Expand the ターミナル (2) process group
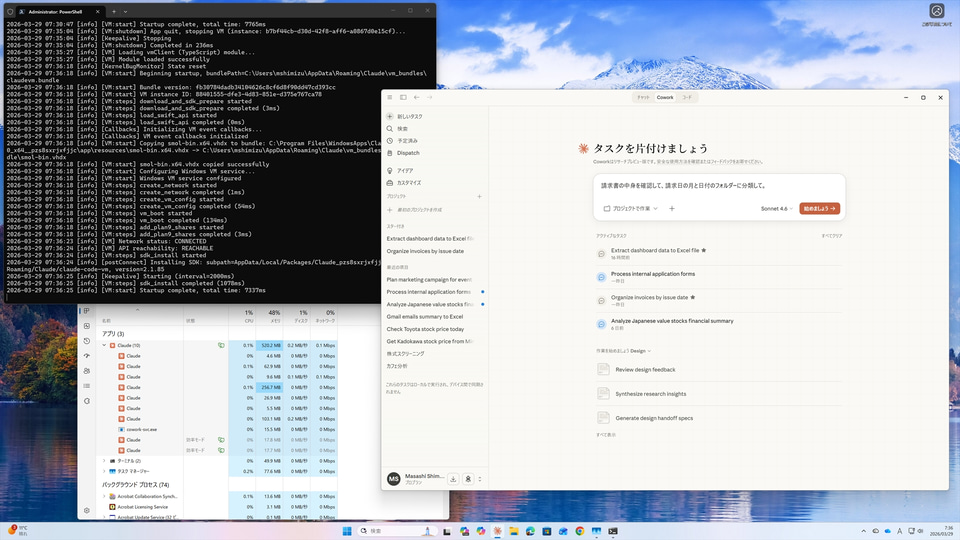The image size is (960, 540). [104, 461]
